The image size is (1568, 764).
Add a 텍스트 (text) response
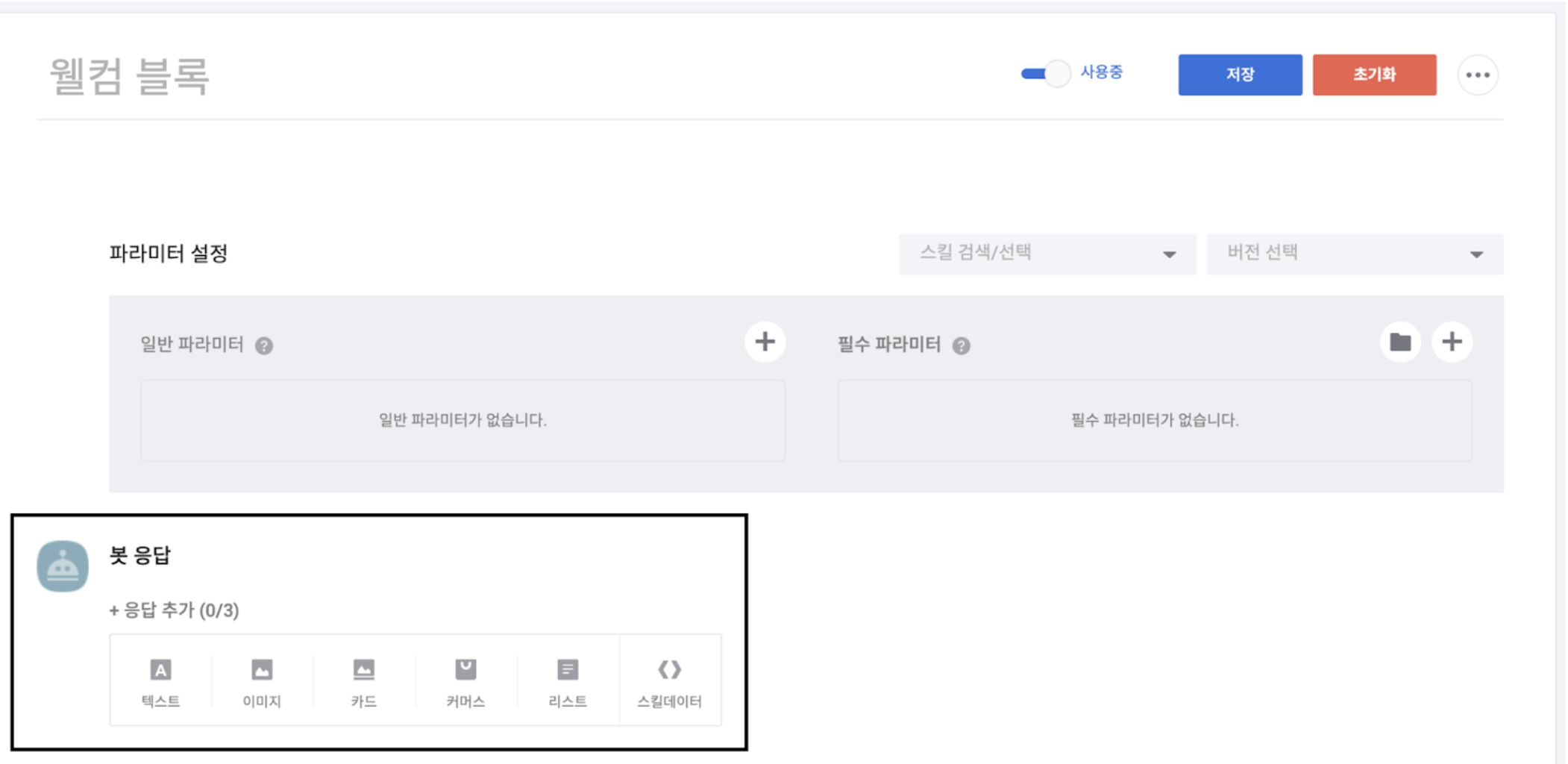pos(160,680)
